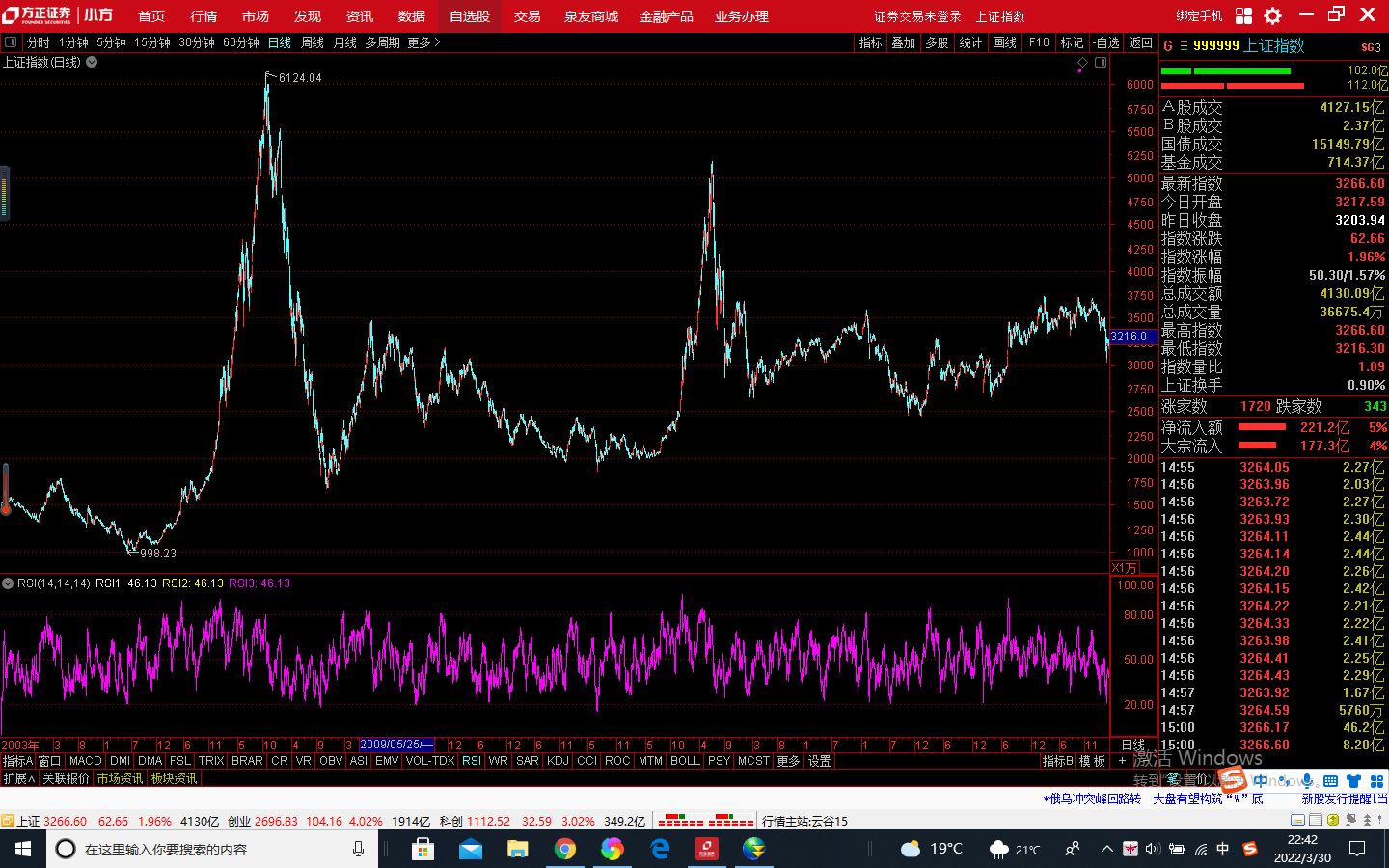Image resolution: width=1389 pixels, height=868 pixels.
Task: Click the Founder Securities taskbar icon
Action: pos(707,849)
